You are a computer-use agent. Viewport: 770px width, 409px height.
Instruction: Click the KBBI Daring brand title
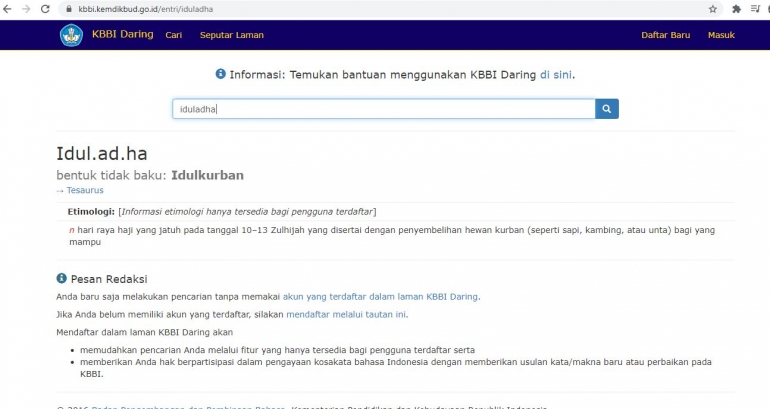click(x=122, y=35)
